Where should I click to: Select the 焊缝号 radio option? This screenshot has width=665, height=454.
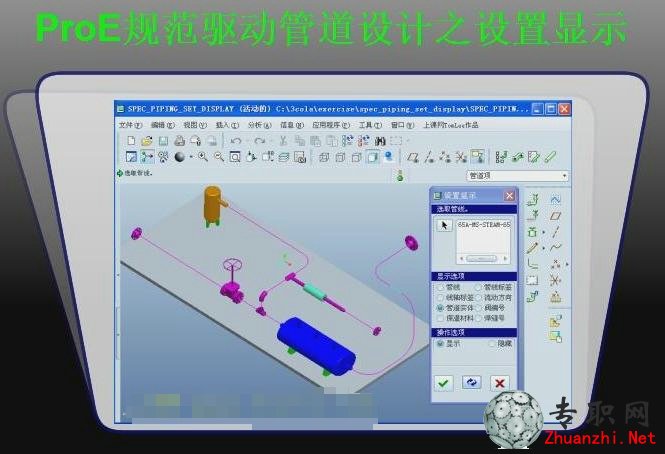pos(478,318)
